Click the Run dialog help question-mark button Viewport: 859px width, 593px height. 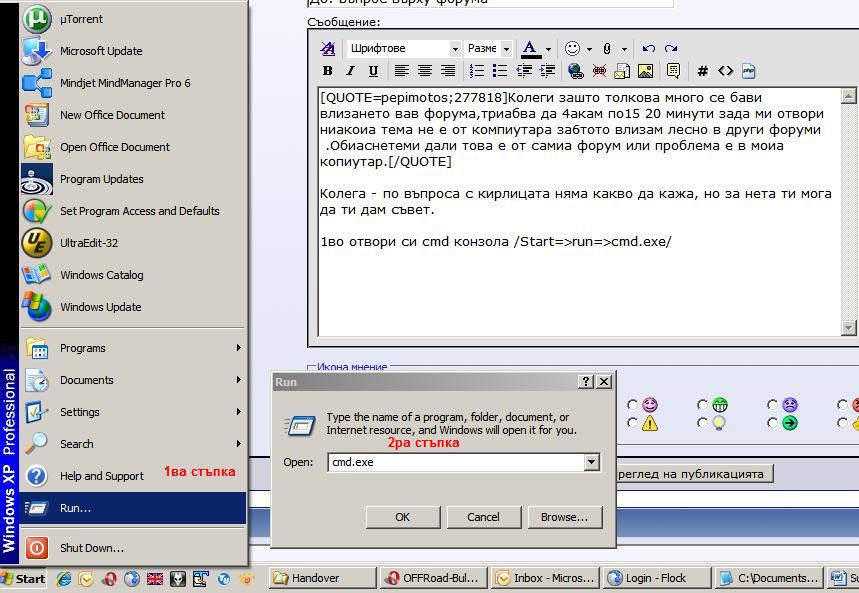(586, 381)
